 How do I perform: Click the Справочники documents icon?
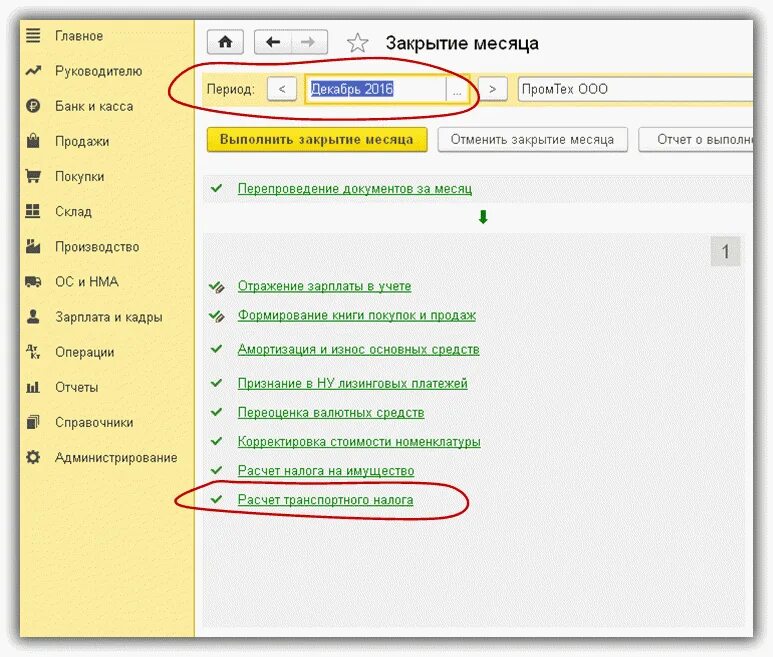(x=33, y=422)
